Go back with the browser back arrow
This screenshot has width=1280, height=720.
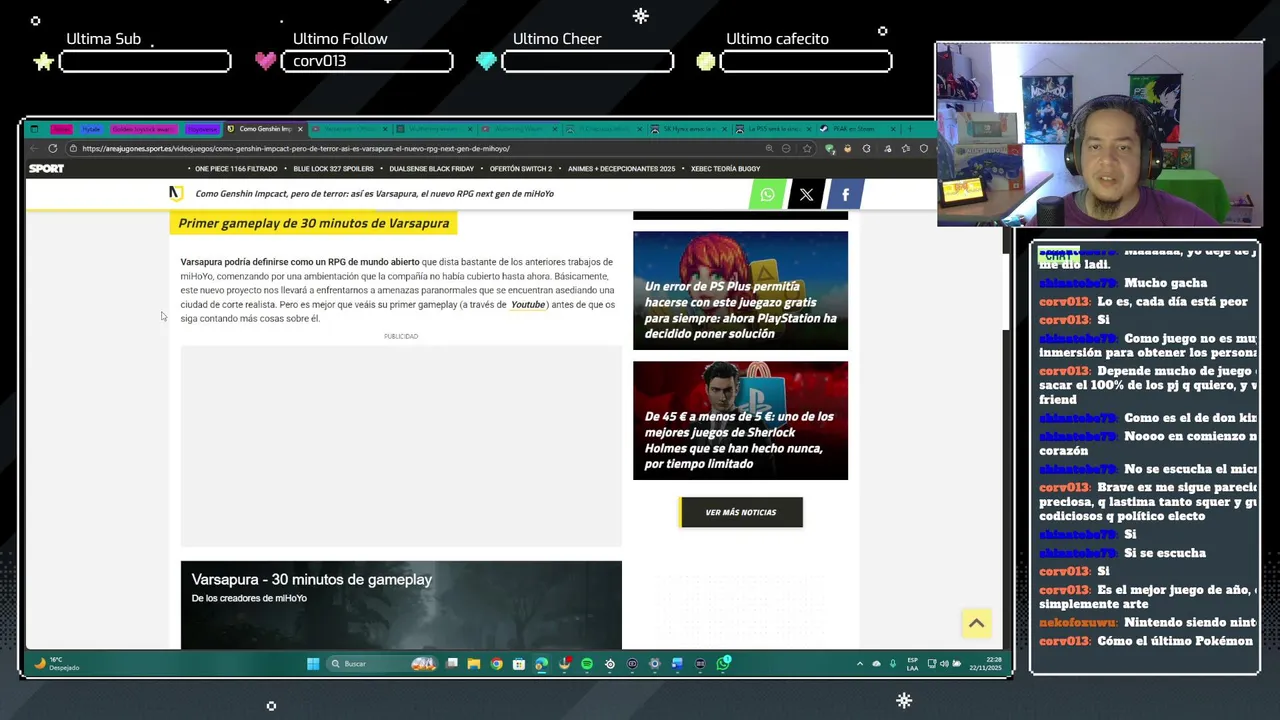coord(35,148)
